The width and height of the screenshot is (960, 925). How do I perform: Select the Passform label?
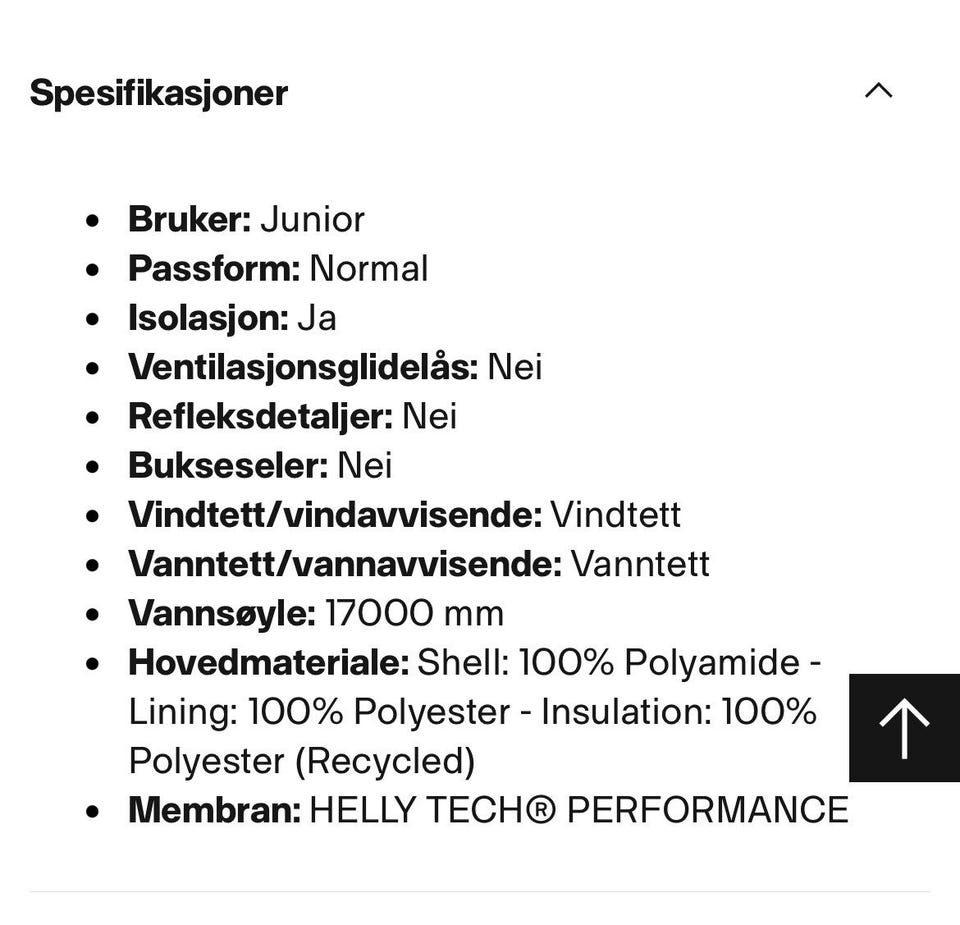tap(213, 268)
